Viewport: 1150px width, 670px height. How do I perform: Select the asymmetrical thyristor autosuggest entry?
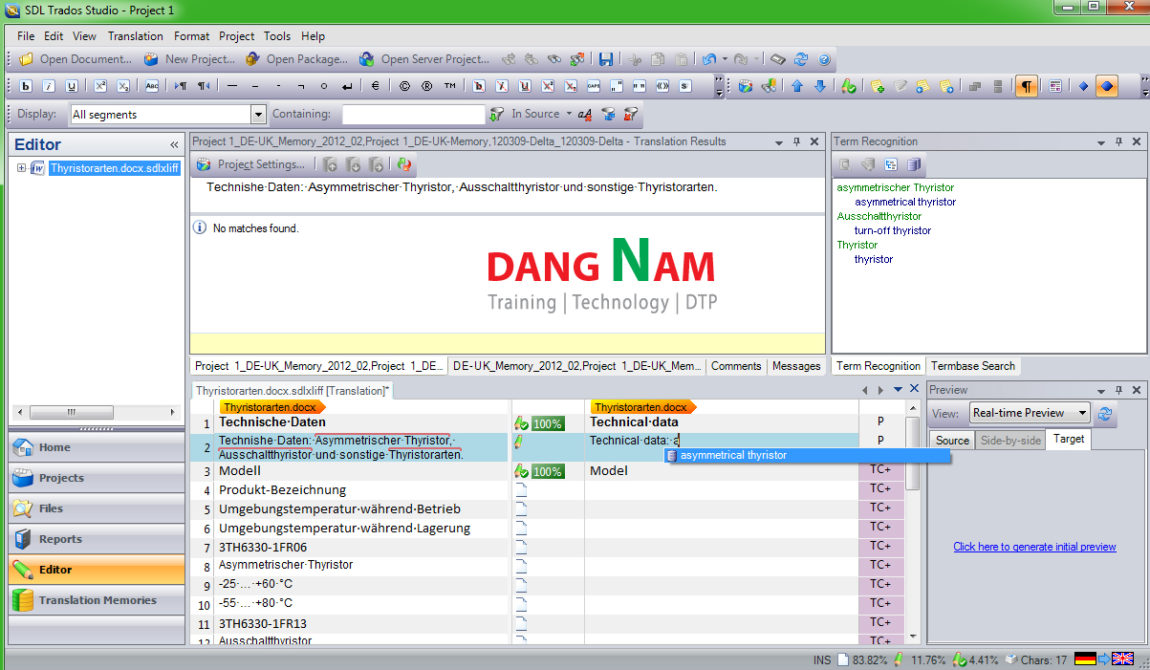807,455
